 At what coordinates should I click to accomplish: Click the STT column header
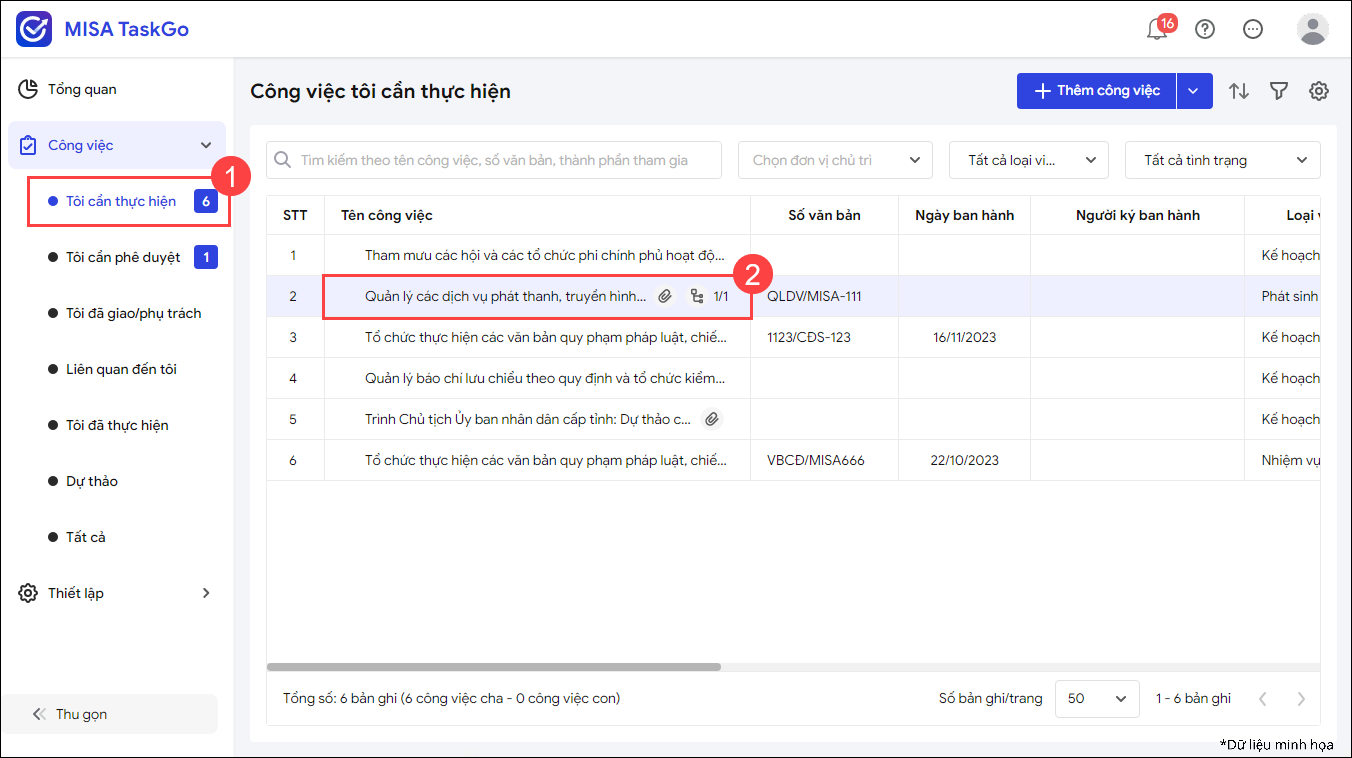295,215
